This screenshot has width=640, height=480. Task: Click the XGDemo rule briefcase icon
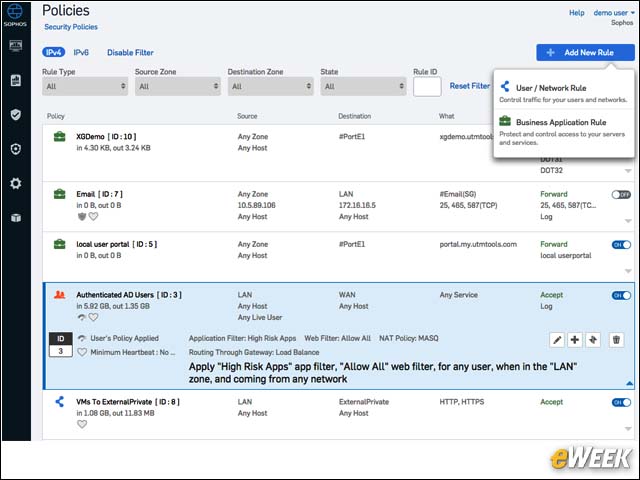tap(60, 137)
